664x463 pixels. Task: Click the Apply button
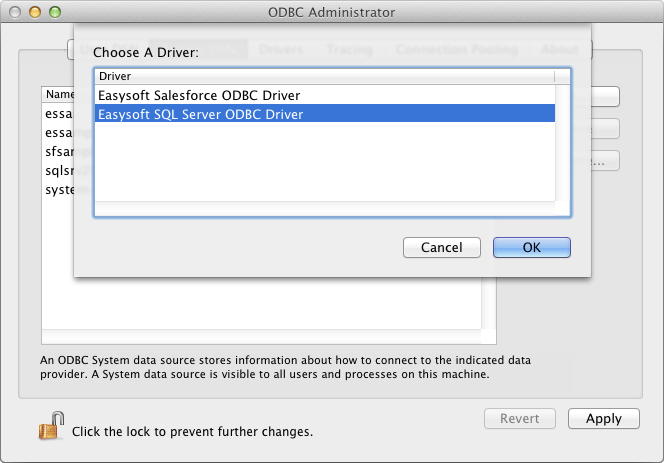click(603, 419)
